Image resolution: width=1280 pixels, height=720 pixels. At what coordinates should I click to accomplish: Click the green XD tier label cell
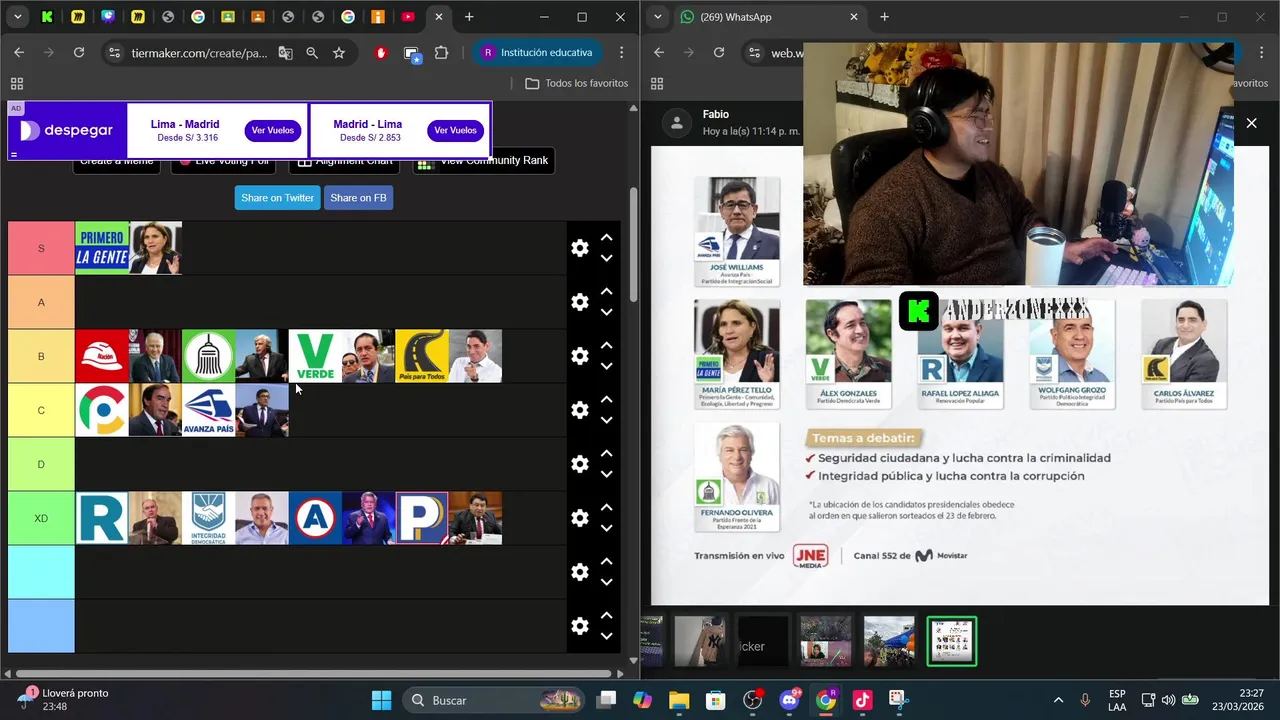41,518
